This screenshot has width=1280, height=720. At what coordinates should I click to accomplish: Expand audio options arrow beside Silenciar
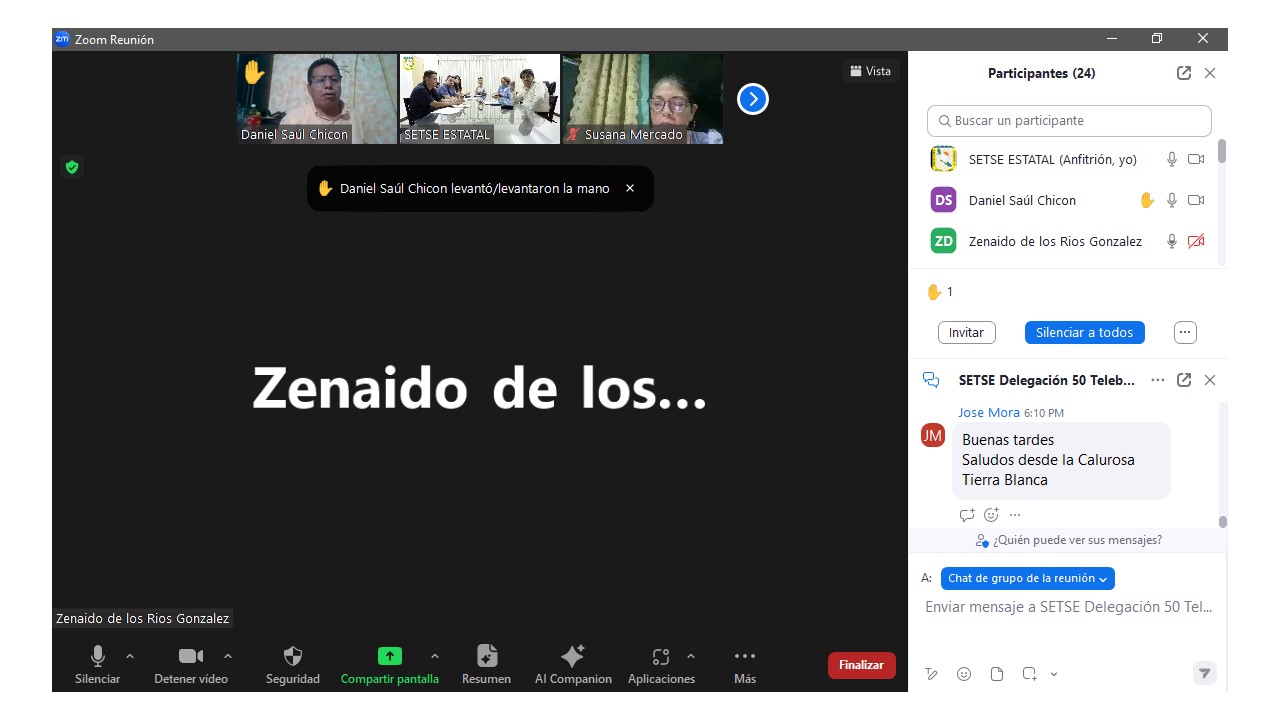[130, 656]
